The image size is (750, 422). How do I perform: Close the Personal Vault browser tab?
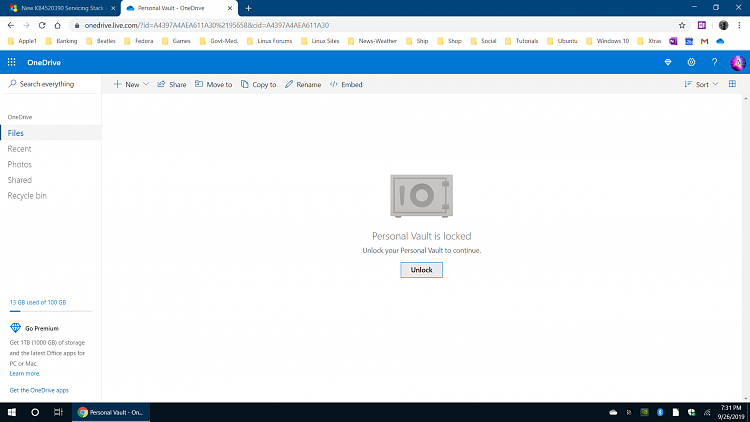point(230,8)
